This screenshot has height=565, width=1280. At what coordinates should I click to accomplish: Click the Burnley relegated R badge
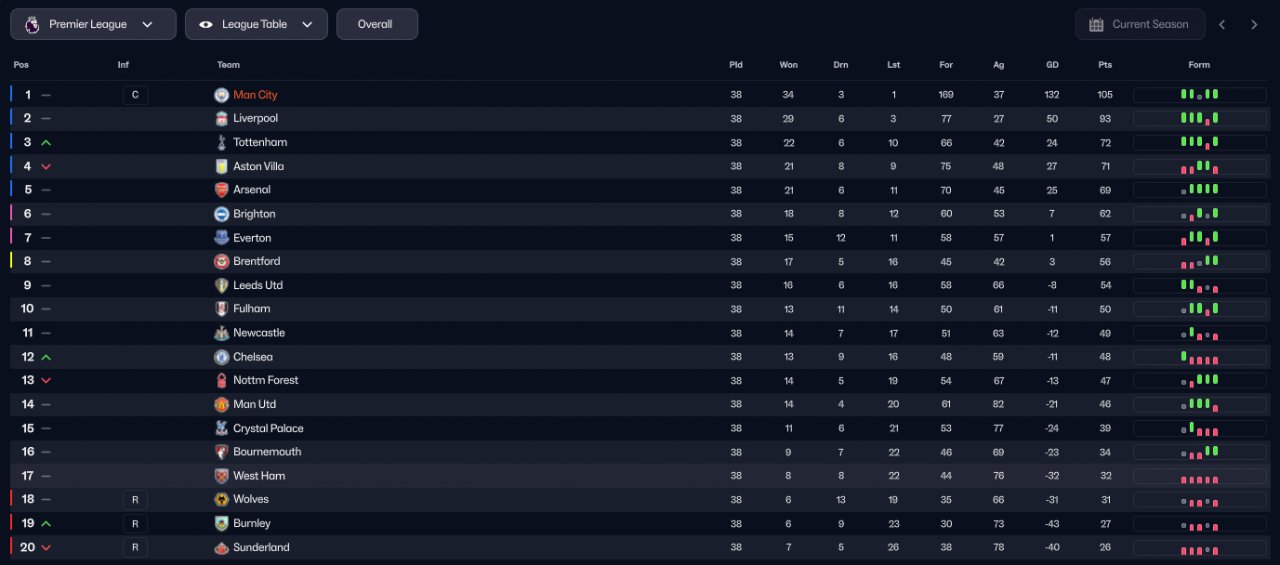click(135, 523)
